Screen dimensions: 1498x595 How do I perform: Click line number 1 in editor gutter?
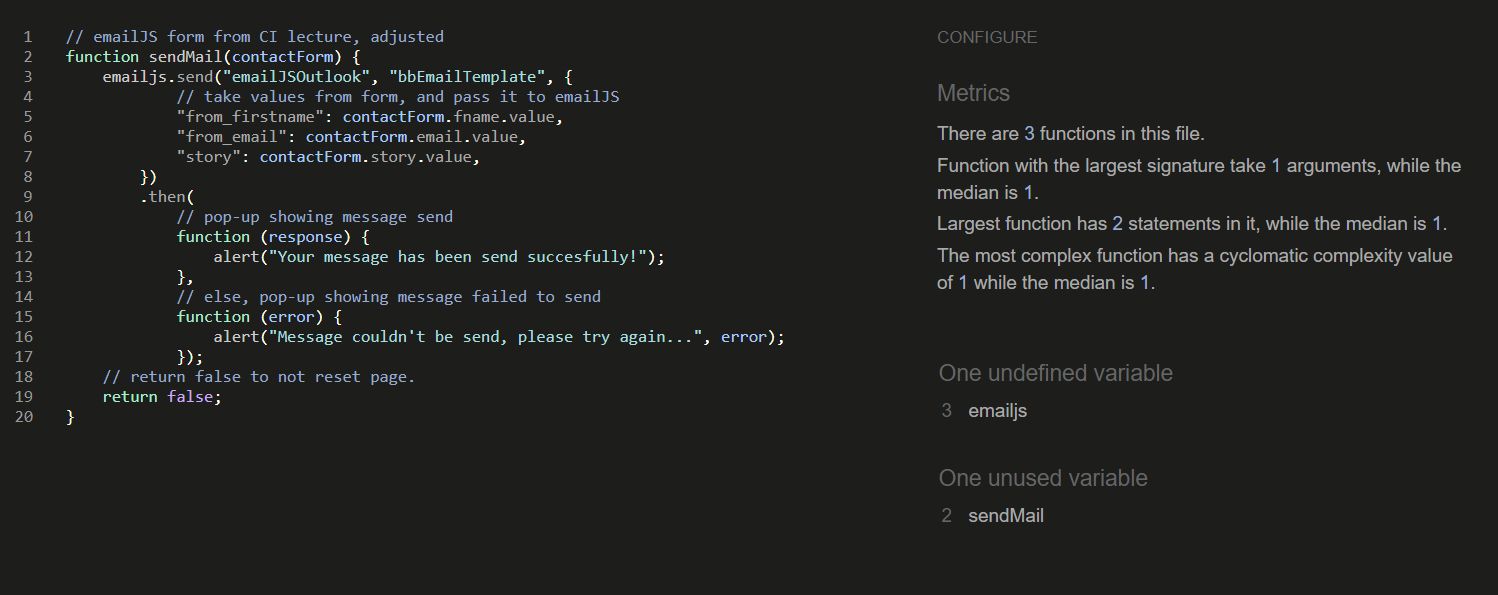(28, 37)
